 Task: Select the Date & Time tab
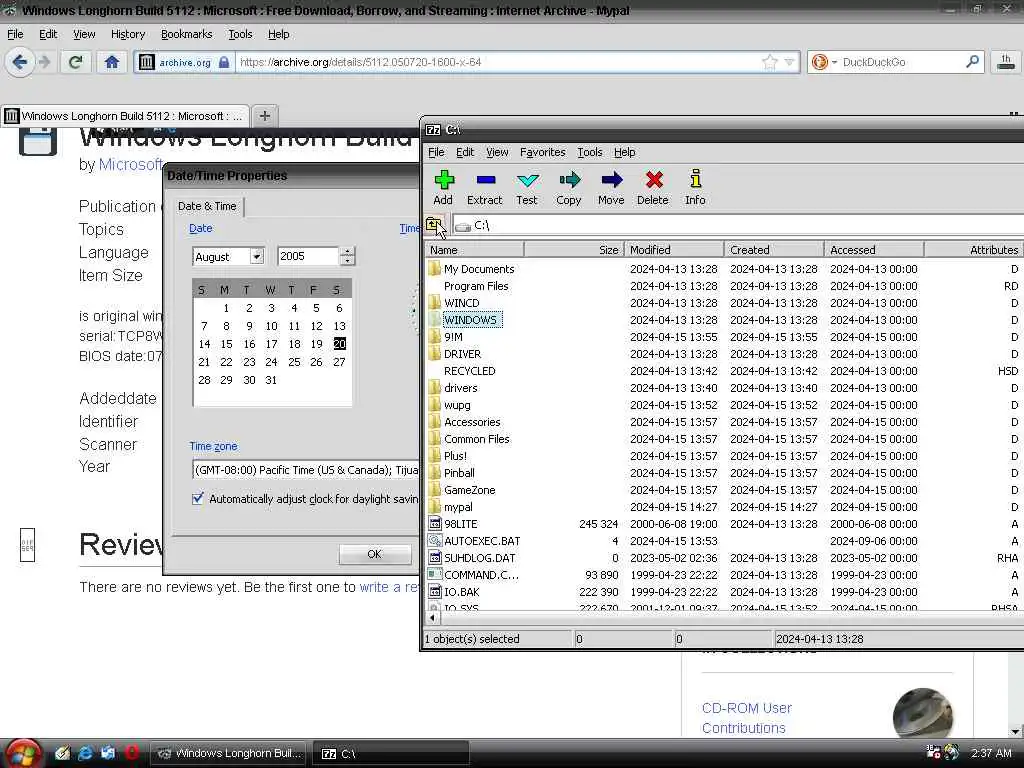coord(207,206)
